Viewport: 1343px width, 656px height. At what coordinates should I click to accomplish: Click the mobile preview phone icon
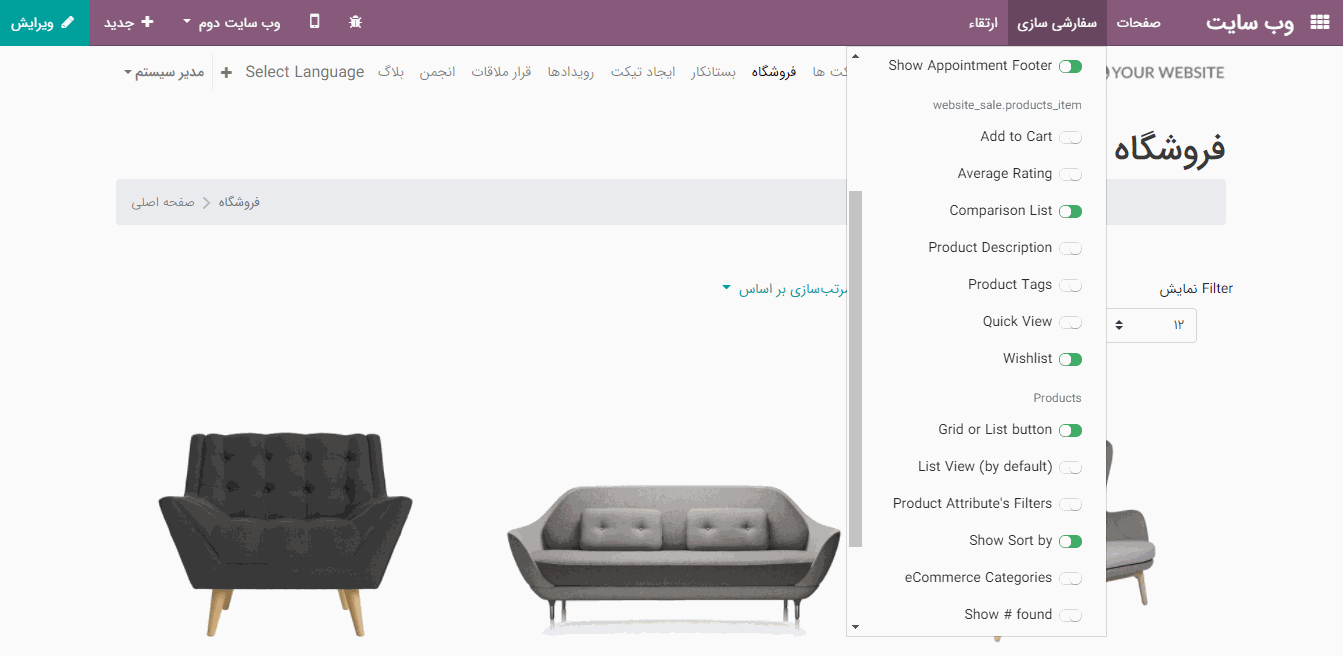click(x=315, y=22)
